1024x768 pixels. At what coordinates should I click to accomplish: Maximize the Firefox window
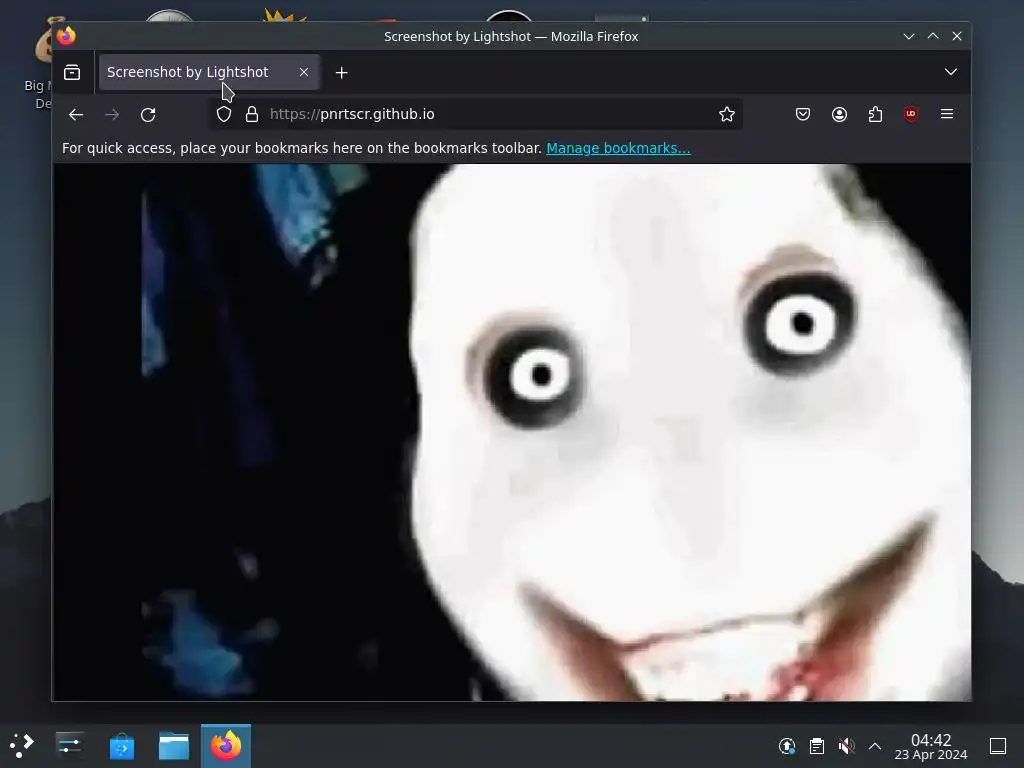pyautogui.click(x=933, y=37)
